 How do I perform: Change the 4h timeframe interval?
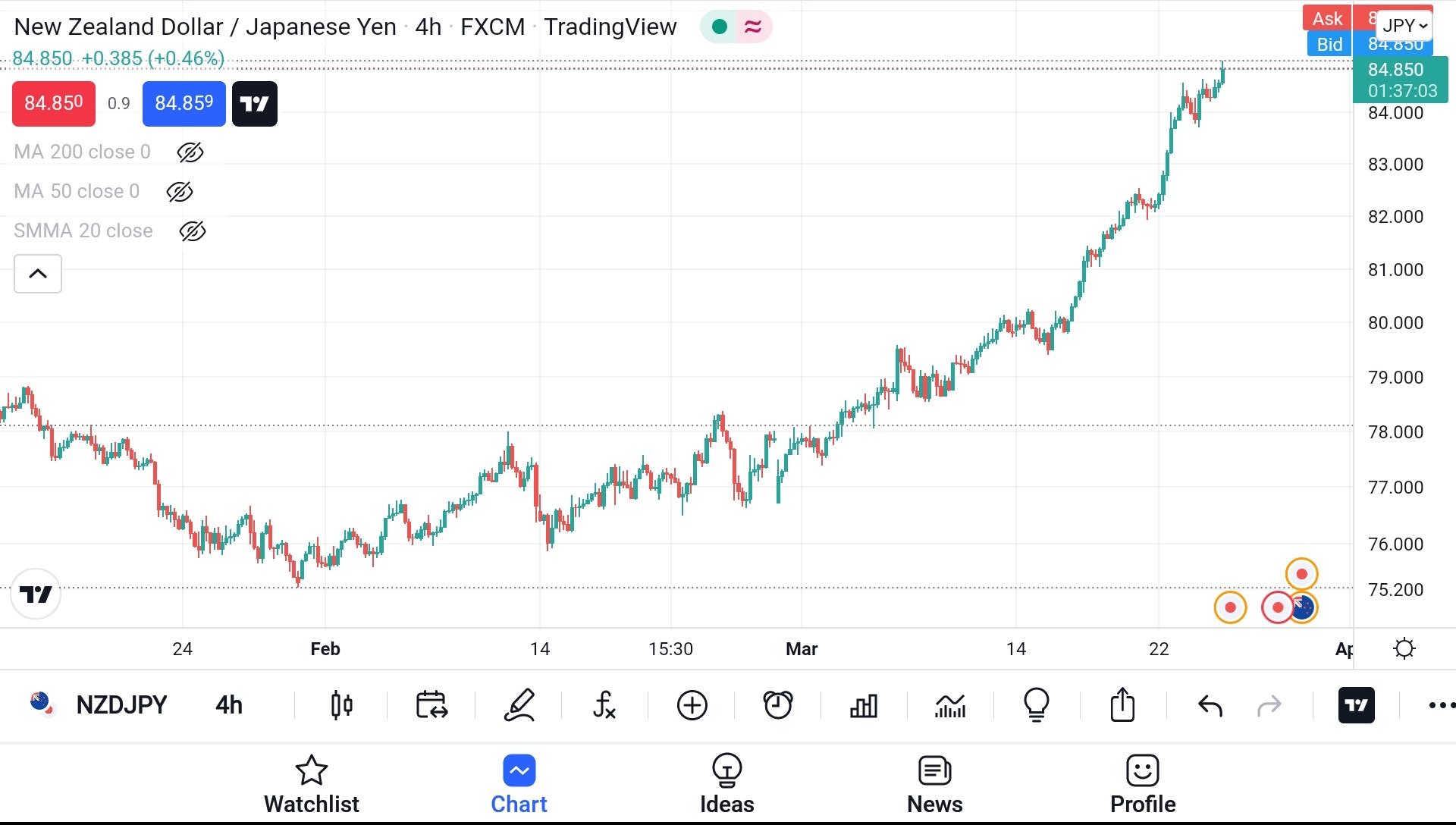(x=229, y=705)
